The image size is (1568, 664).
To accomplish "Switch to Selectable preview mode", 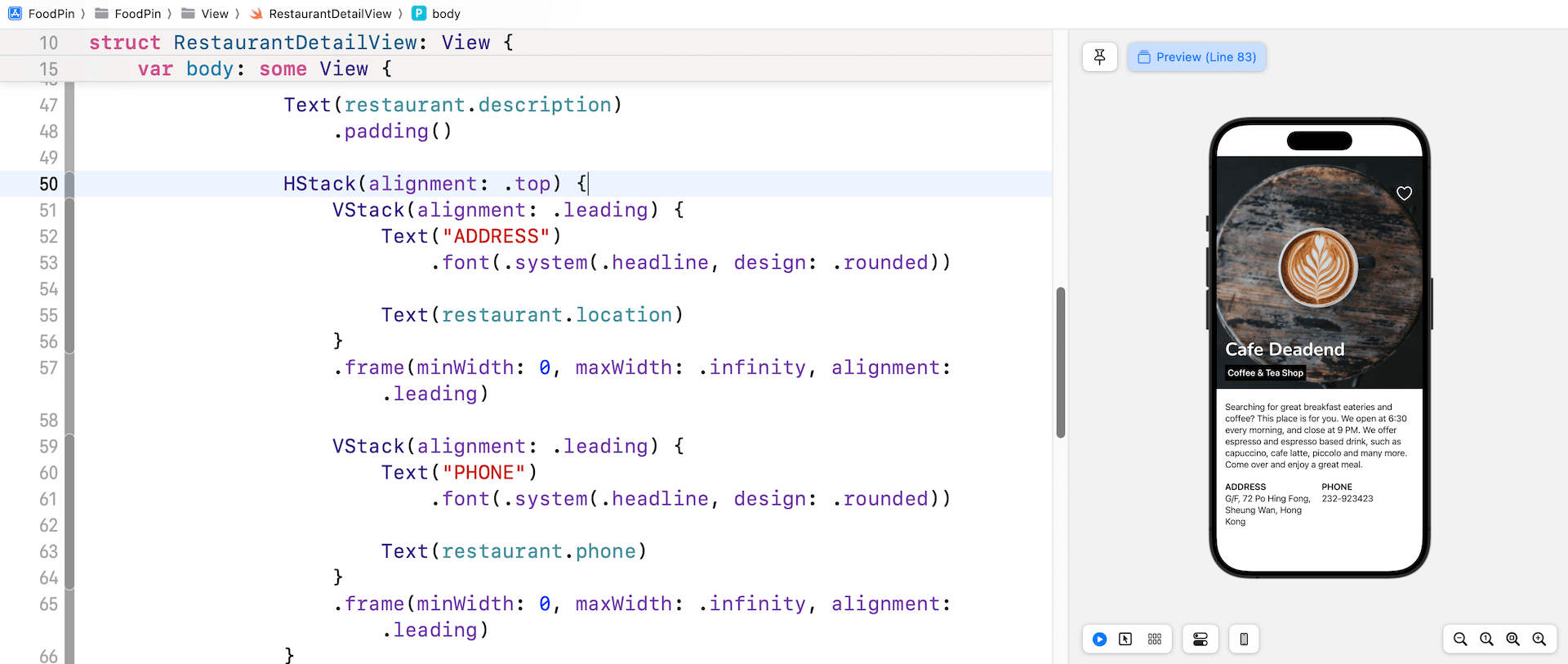I will [1125, 639].
